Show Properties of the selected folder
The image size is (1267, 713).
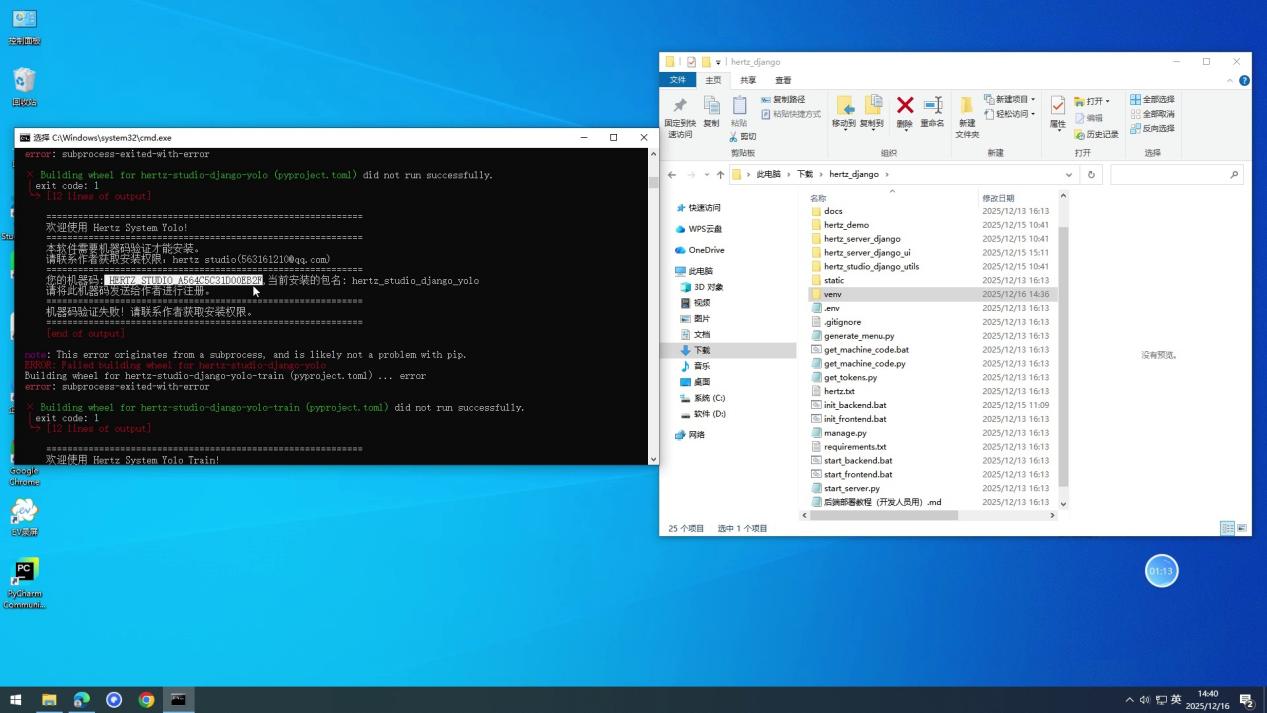point(1058,112)
